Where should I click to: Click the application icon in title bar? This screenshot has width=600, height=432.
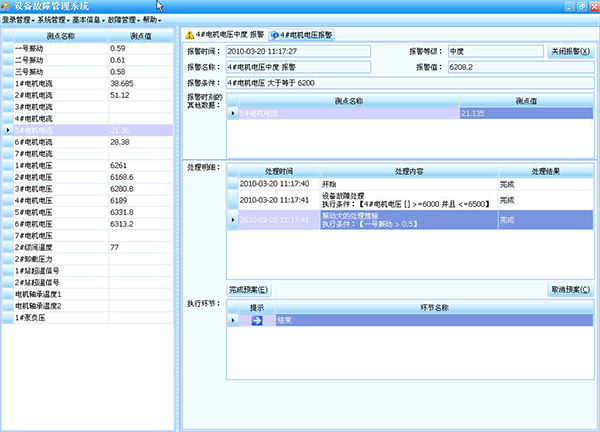click(5, 6)
